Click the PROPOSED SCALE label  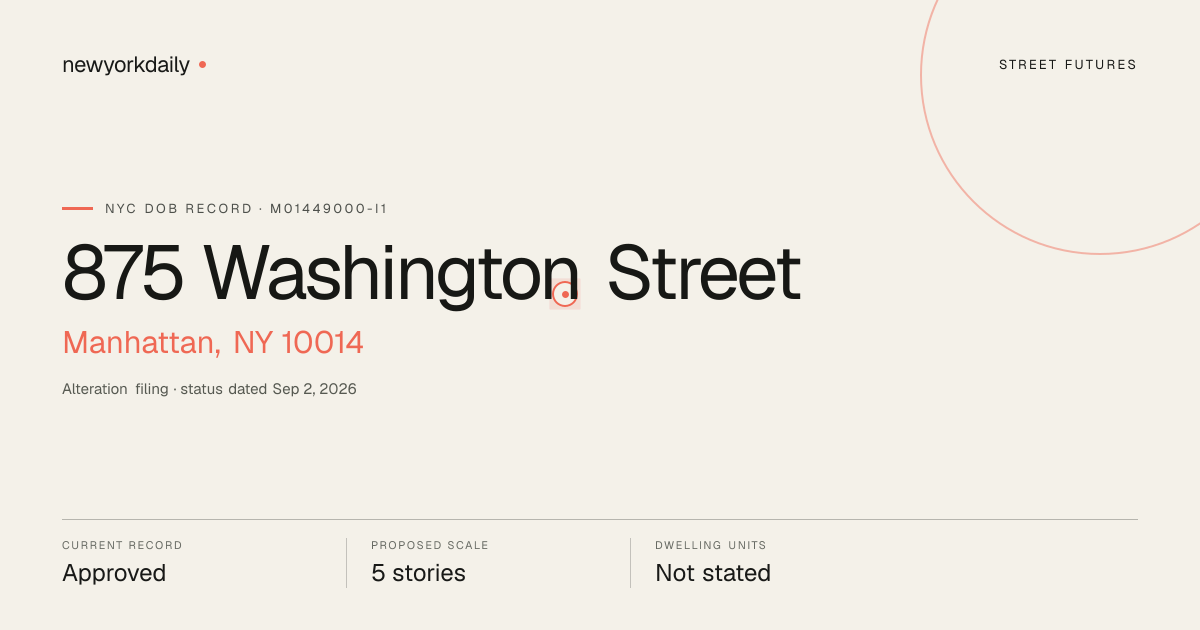click(x=430, y=546)
